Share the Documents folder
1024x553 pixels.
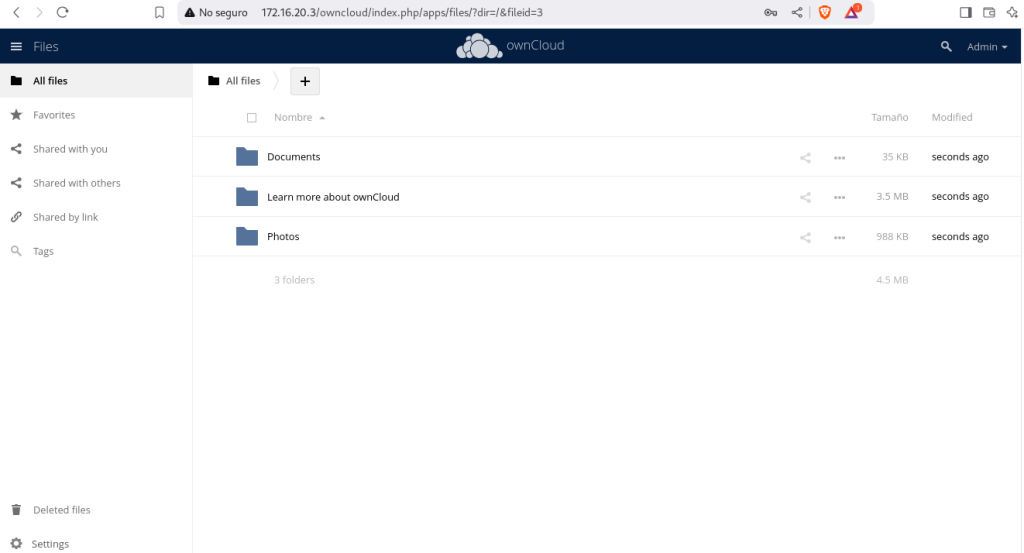(805, 157)
